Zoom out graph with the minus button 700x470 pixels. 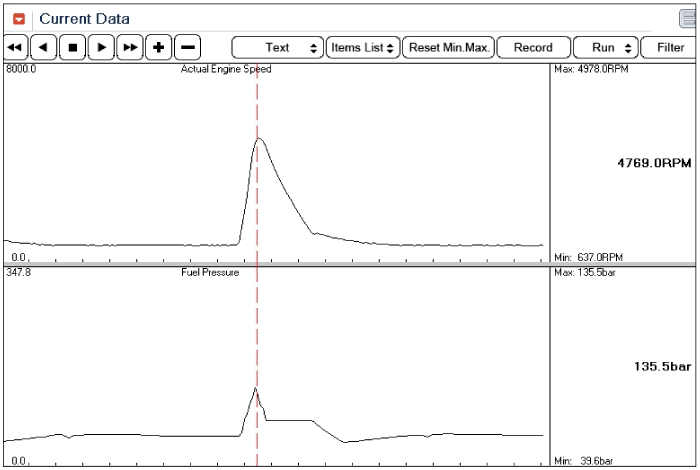(x=188, y=47)
